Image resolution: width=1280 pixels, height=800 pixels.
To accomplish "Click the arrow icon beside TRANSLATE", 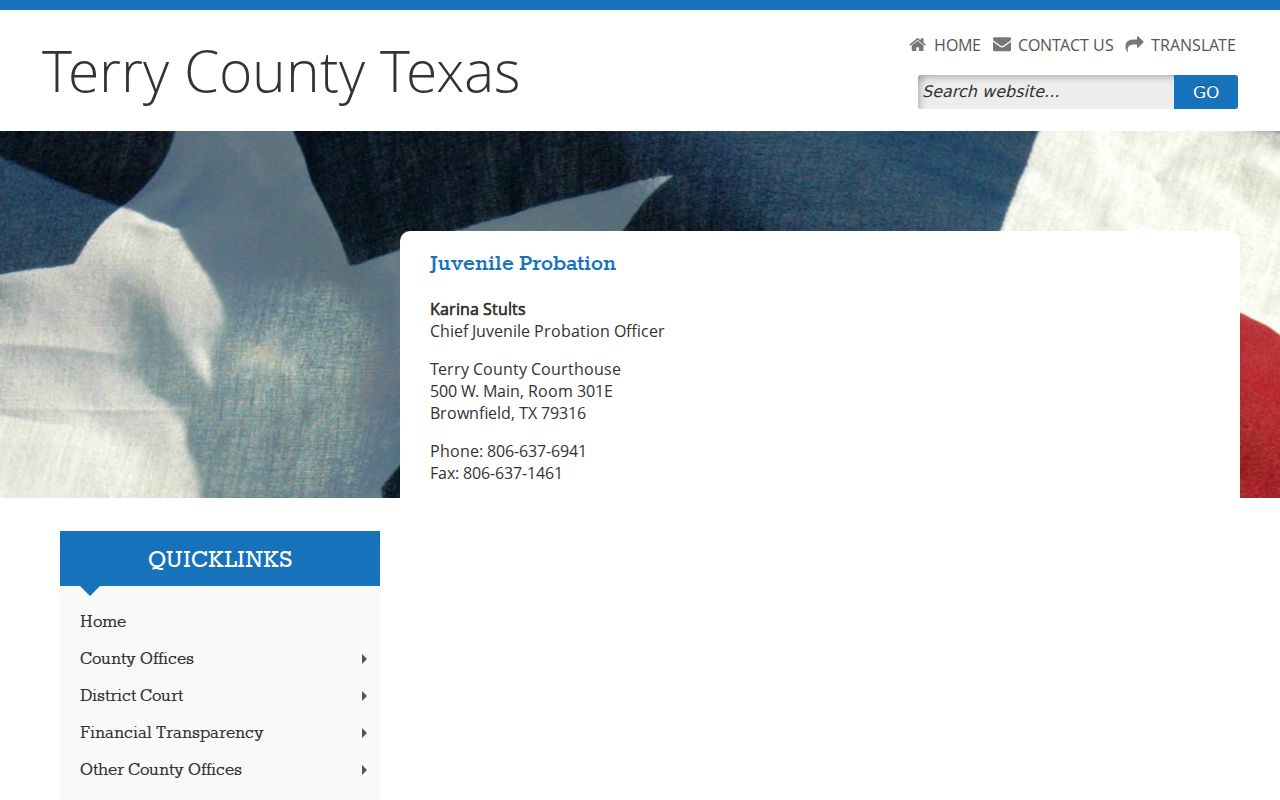I will coord(1134,45).
